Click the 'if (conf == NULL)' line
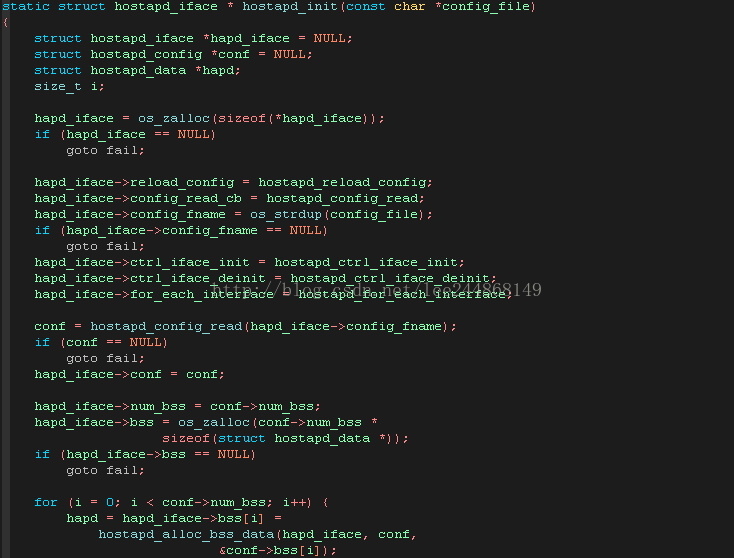 101,342
